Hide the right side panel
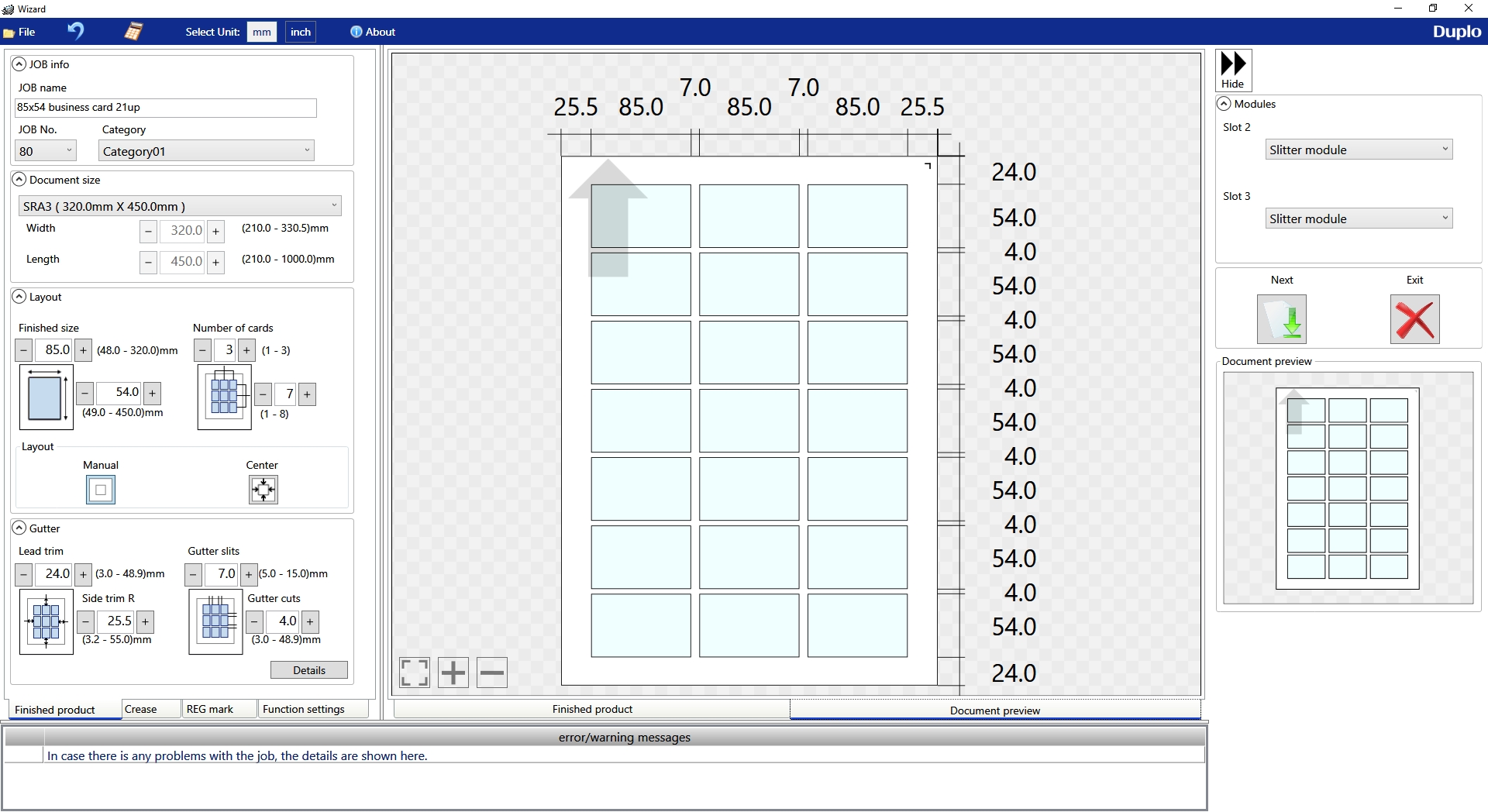The image size is (1488, 812). coord(1233,70)
